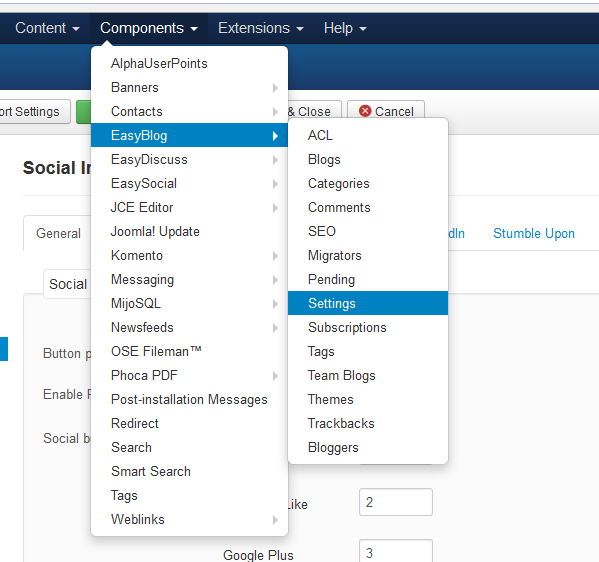Select Redirect menu entry

point(189,424)
